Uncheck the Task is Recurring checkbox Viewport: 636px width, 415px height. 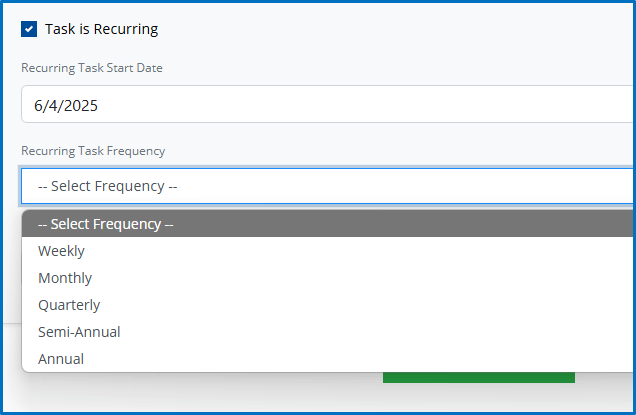[x=29, y=29]
